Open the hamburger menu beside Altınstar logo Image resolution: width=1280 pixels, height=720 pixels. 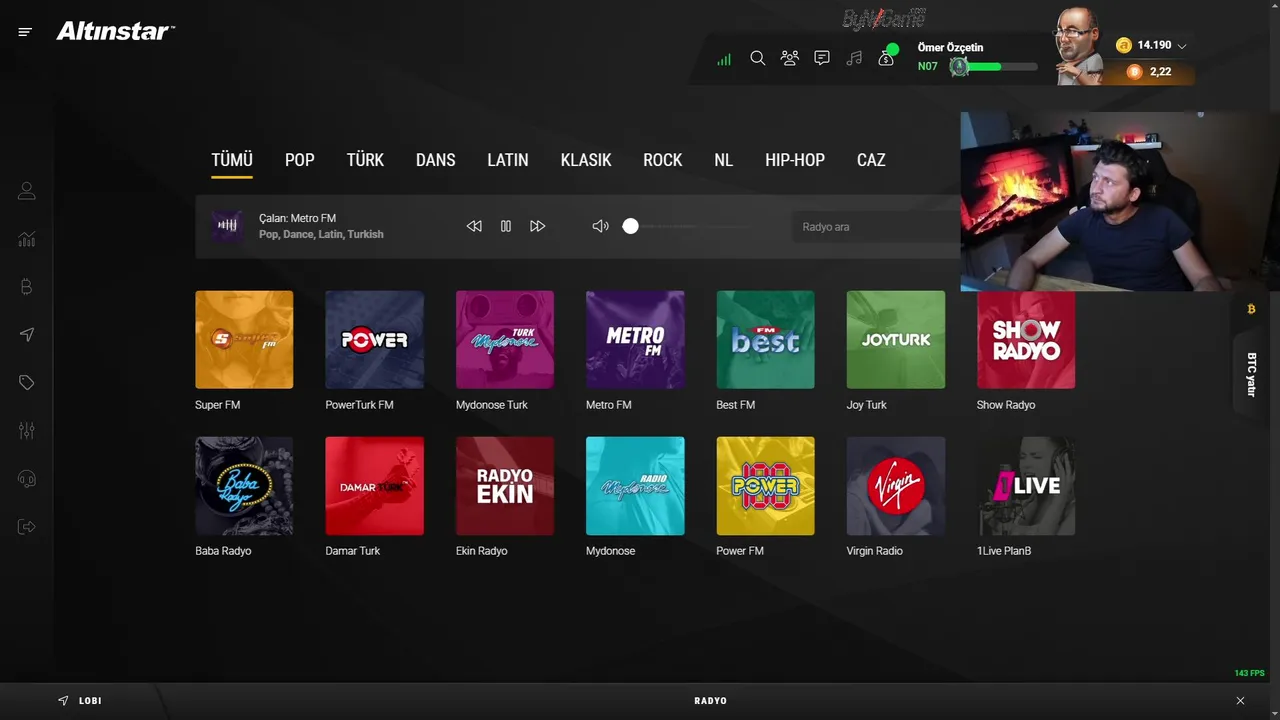tap(25, 32)
